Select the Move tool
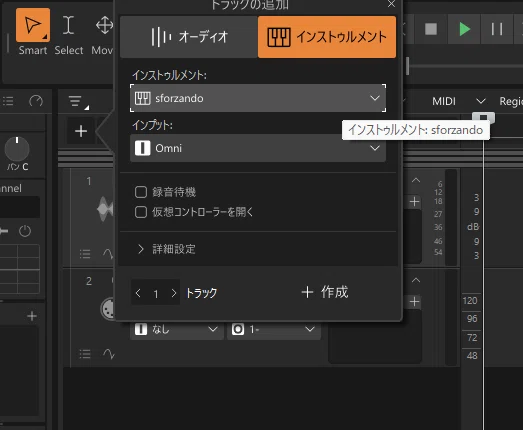 [104, 25]
